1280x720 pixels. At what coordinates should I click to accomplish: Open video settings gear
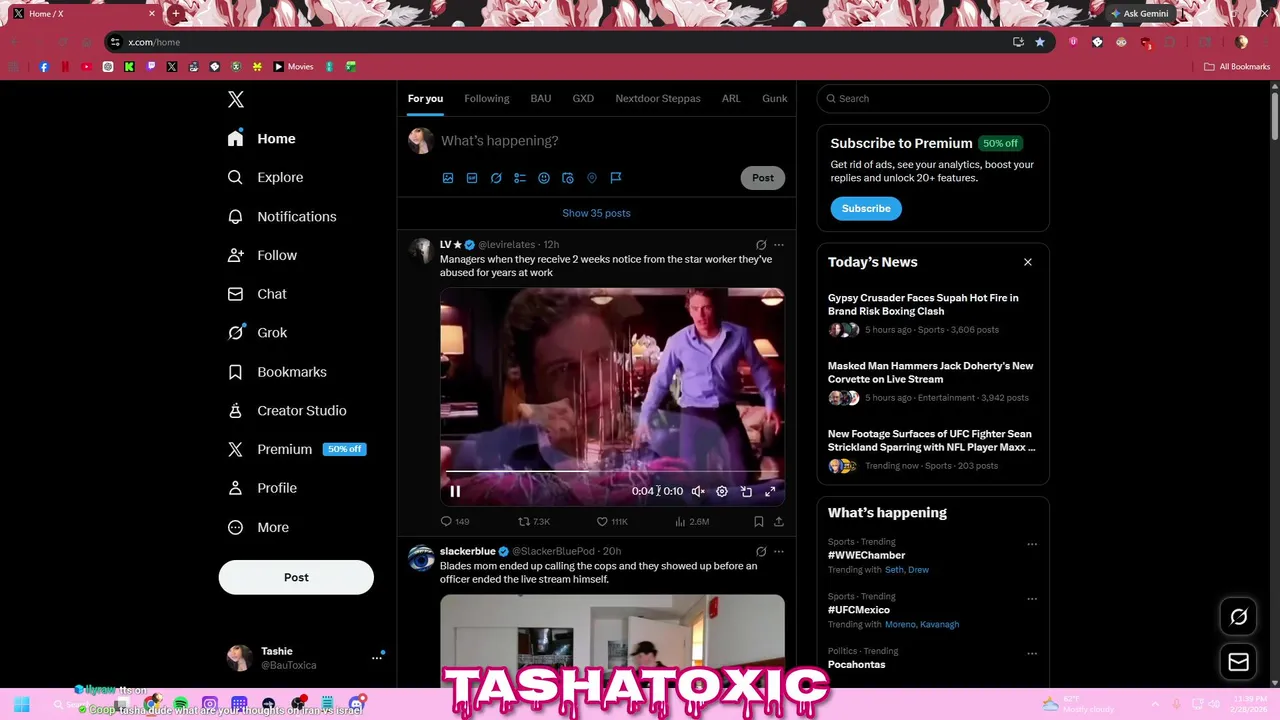(722, 491)
